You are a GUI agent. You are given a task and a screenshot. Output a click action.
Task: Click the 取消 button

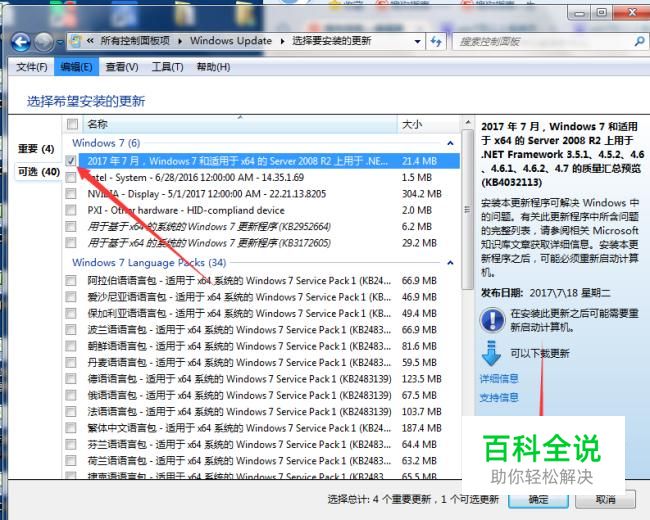point(605,500)
